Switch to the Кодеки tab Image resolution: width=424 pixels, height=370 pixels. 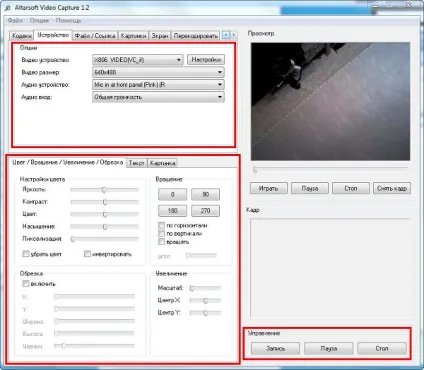22,35
